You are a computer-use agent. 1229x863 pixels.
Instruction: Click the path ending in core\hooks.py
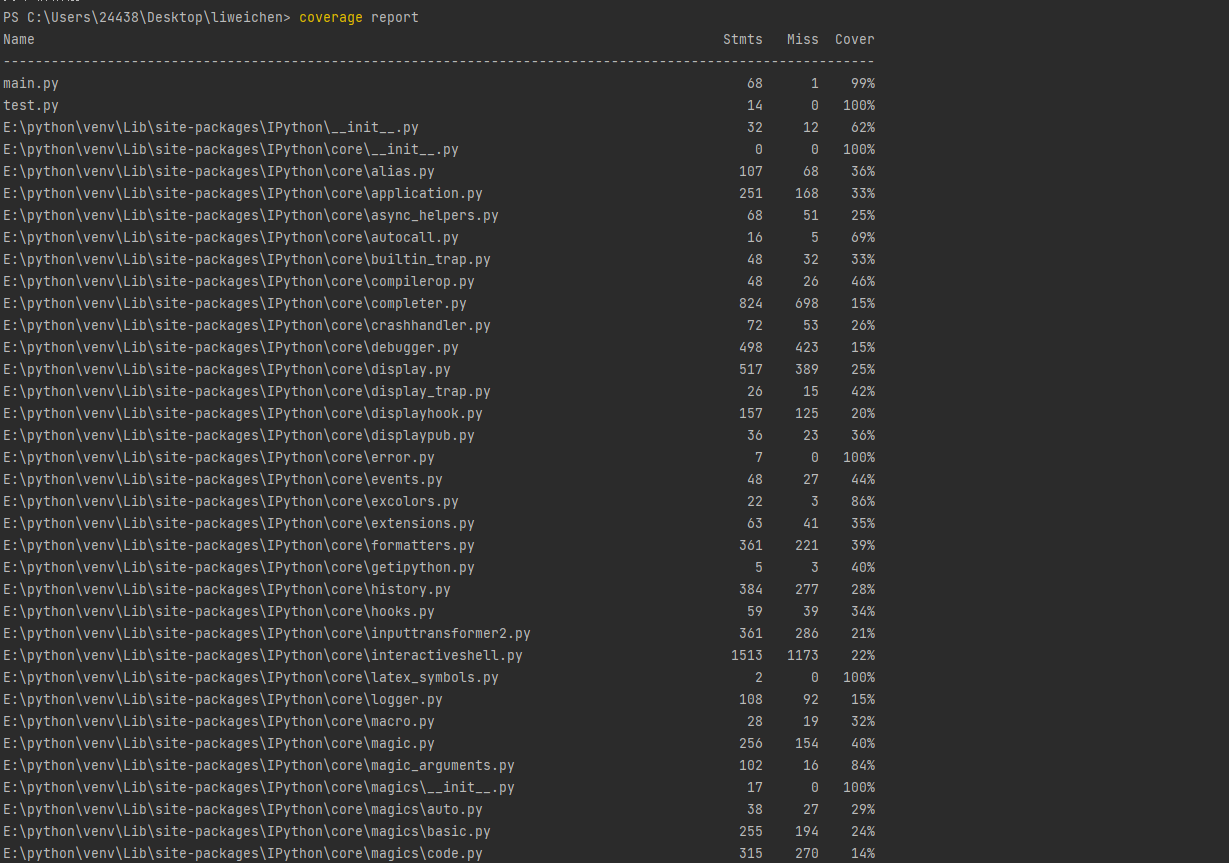coord(219,612)
